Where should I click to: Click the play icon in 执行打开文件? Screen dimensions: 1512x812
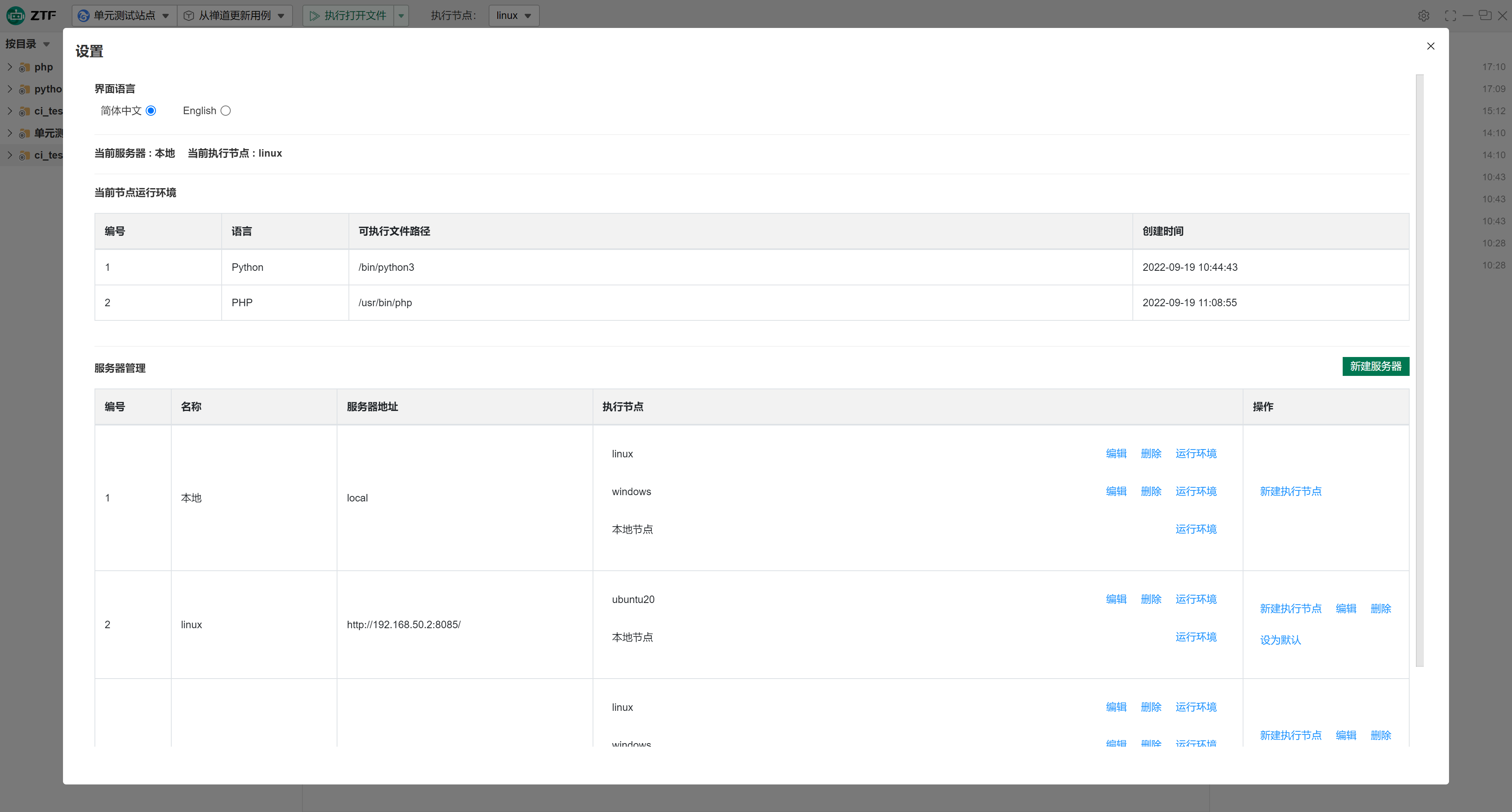coord(315,16)
